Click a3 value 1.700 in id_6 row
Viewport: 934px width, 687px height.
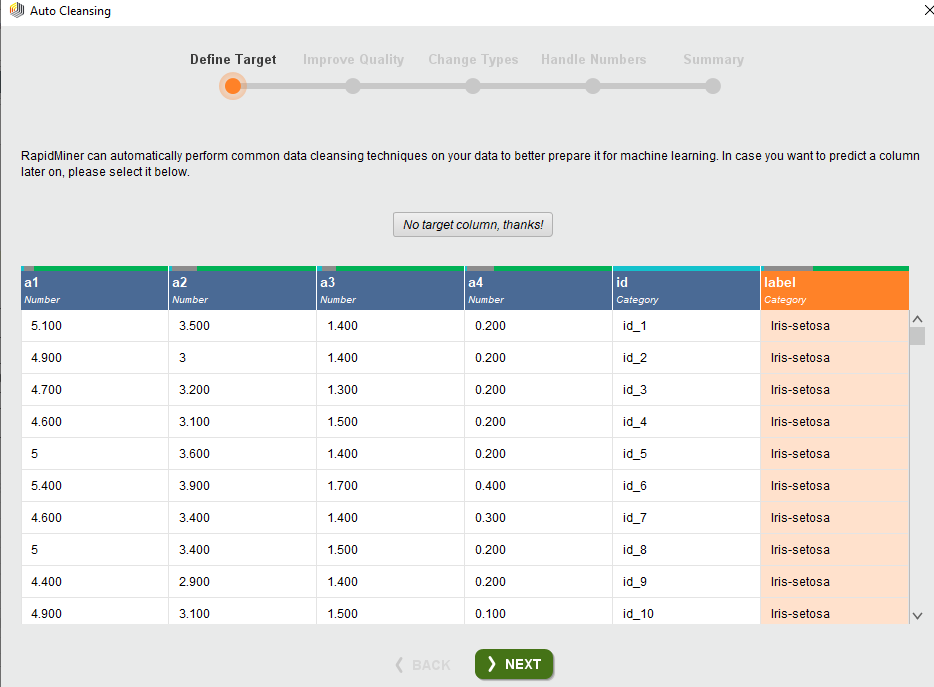pos(390,486)
